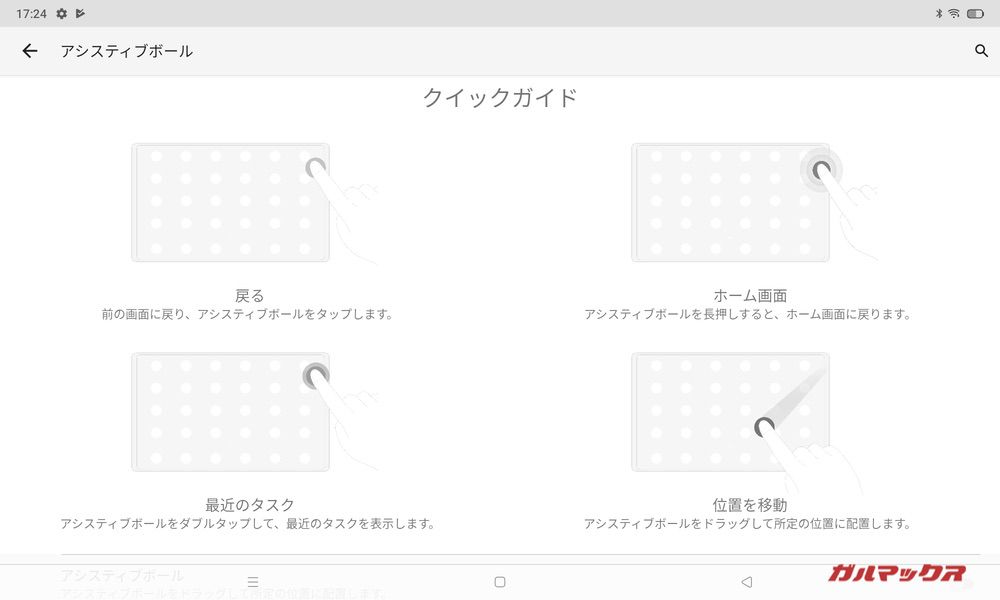Select the 戻る label text
Image resolution: width=1000 pixels, height=600 pixels.
tap(249, 296)
